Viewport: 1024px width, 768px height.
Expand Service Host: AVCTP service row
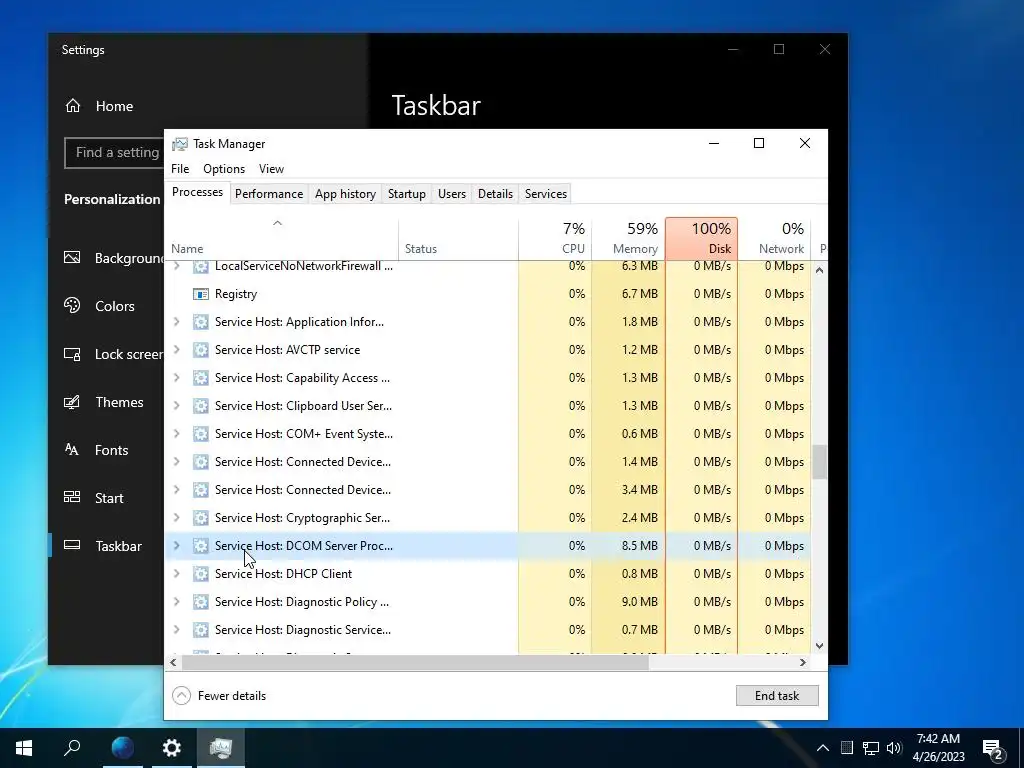pos(176,350)
